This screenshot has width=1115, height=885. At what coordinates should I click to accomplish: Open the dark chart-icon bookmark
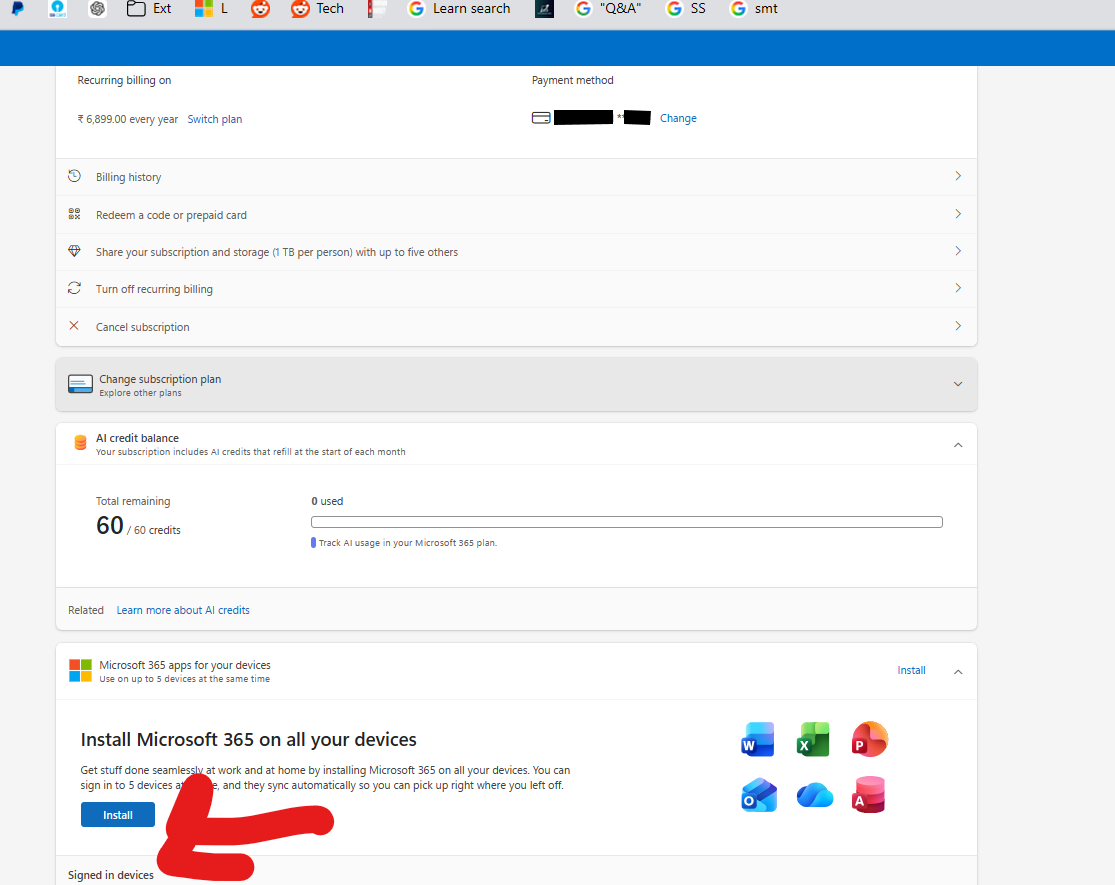pos(544,9)
